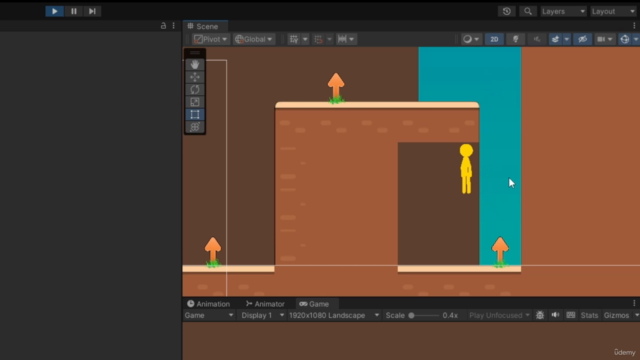Select the Move tool

pos(195,77)
